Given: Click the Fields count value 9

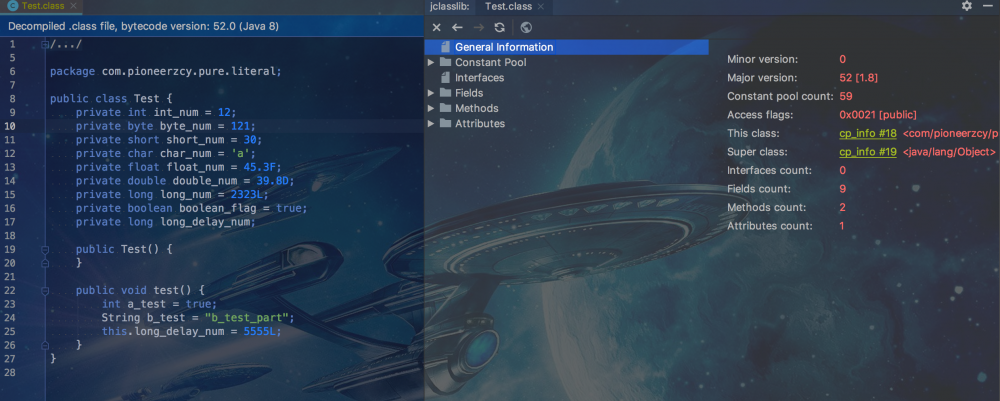Looking at the screenshot, I should (x=842, y=189).
